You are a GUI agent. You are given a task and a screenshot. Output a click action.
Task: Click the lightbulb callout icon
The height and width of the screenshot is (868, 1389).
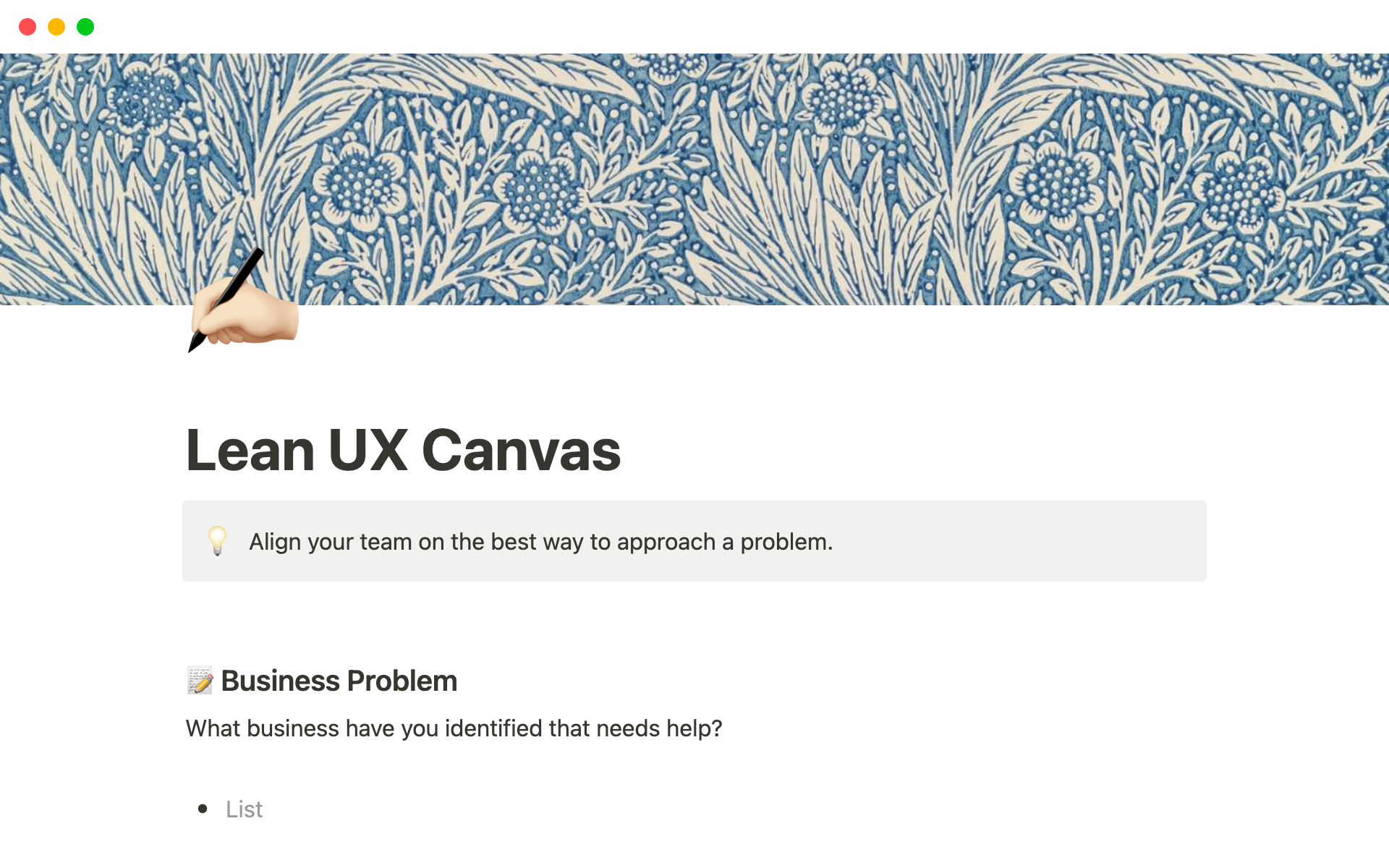(x=217, y=541)
